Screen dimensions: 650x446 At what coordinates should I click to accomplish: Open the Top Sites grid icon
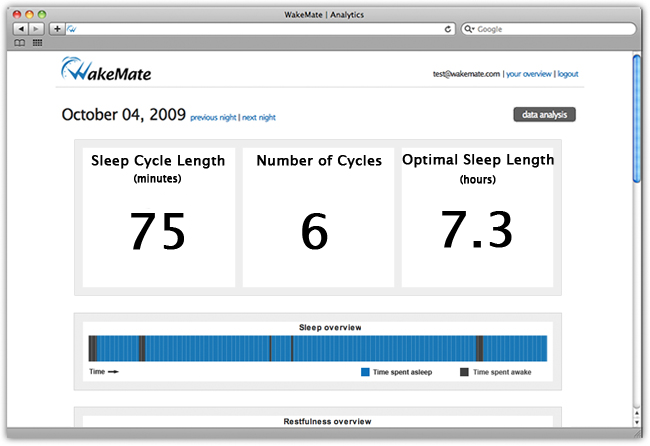point(37,43)
